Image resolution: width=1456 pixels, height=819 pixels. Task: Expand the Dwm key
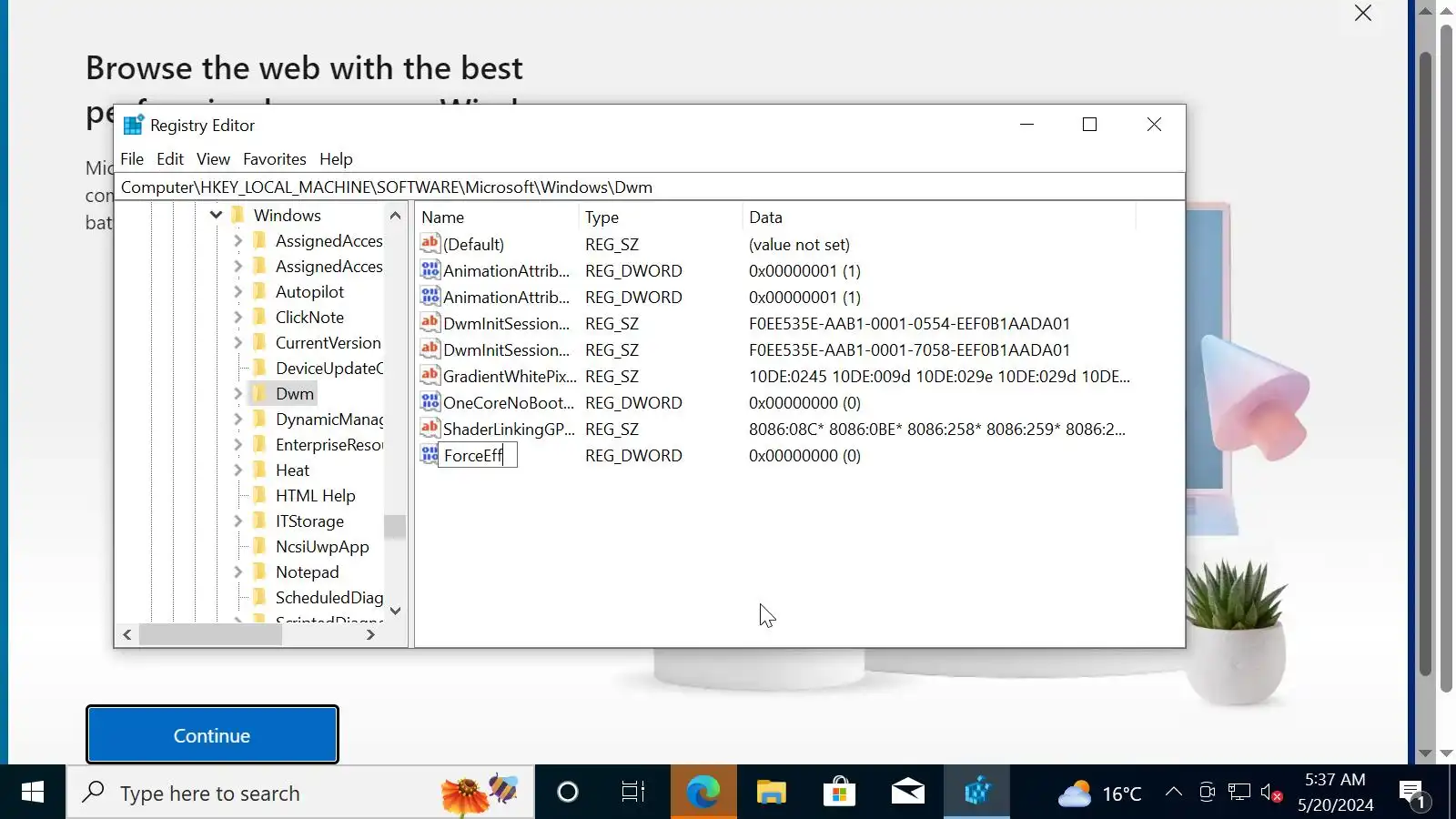point(238,393)
